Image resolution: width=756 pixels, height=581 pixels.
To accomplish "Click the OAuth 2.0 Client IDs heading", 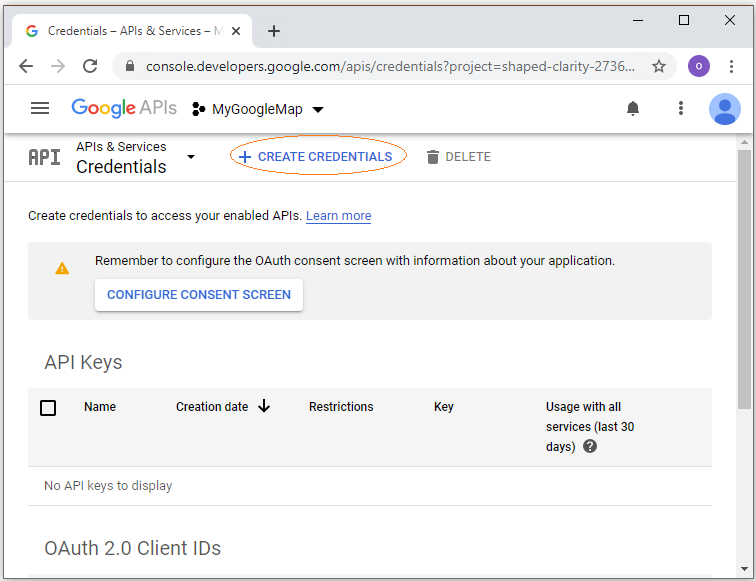I will pyautogui.click(x=133, y=548).
